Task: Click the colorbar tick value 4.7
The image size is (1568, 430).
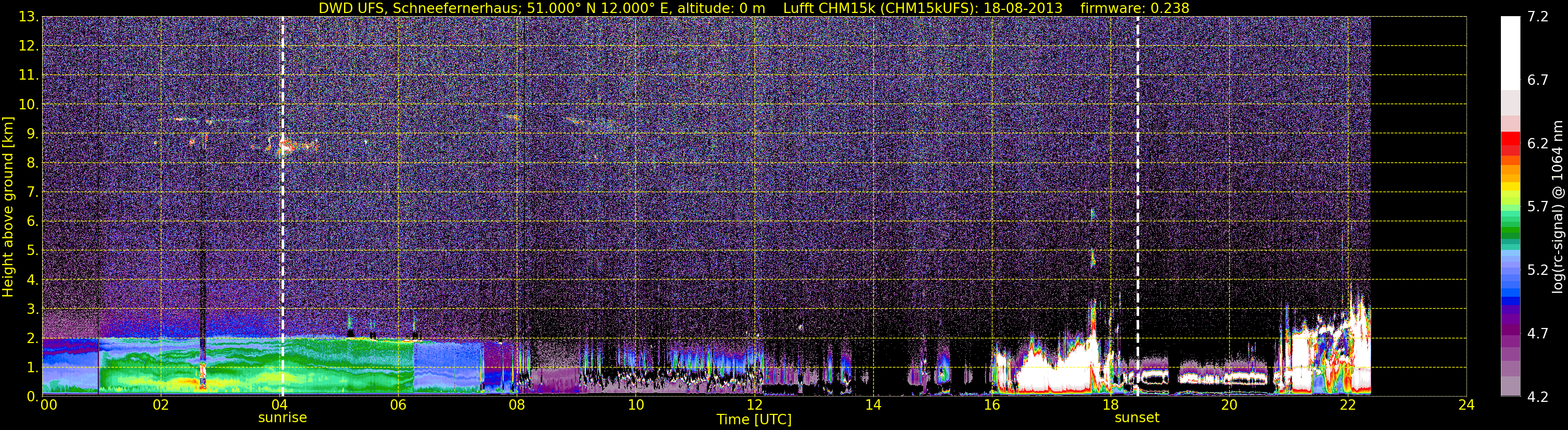Action: point(1538,334)
